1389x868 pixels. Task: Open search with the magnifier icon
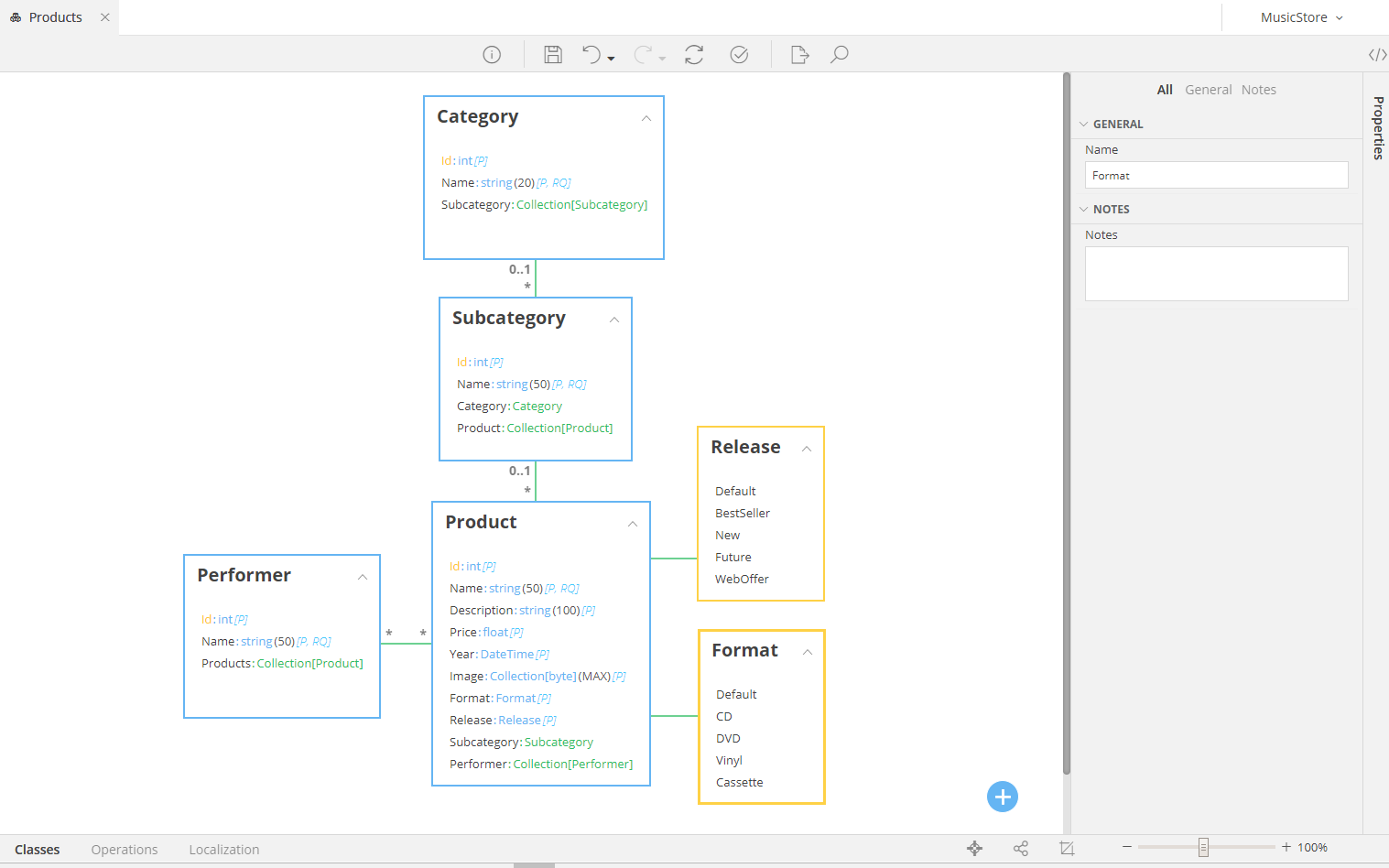(x=839, y=55)
